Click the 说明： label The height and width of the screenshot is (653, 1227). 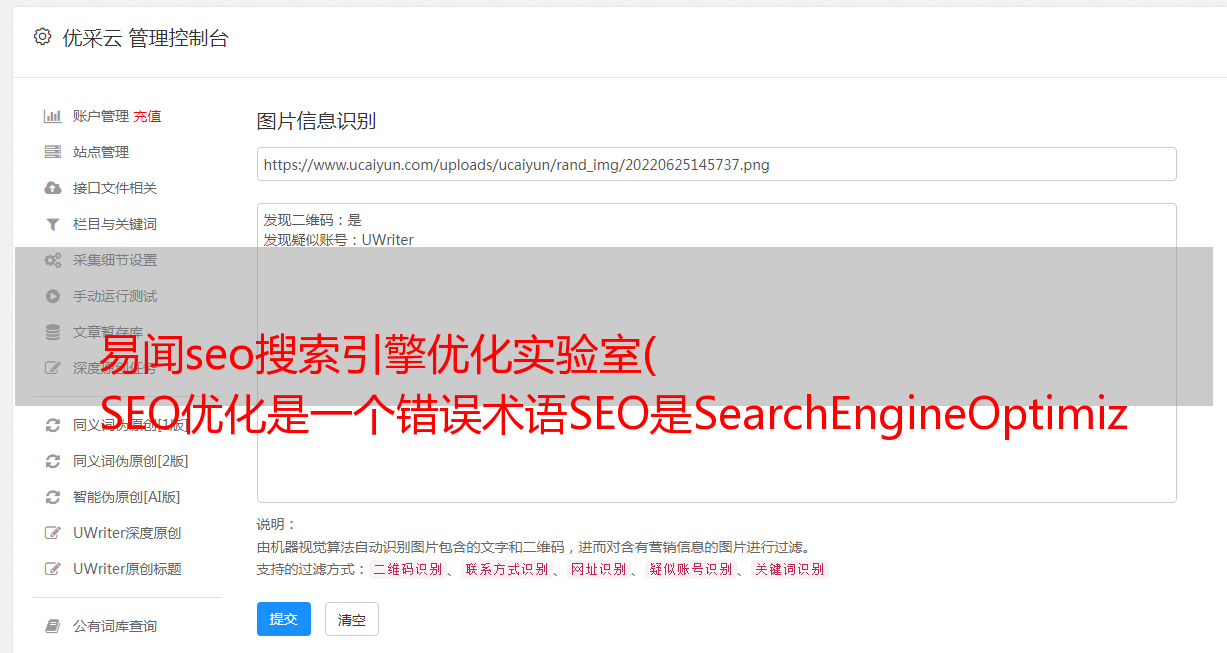coord(277,524)
